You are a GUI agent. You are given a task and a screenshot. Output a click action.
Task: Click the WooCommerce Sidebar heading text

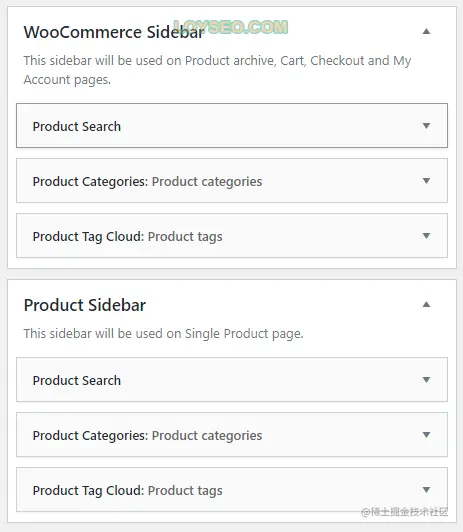pos(114,32)
